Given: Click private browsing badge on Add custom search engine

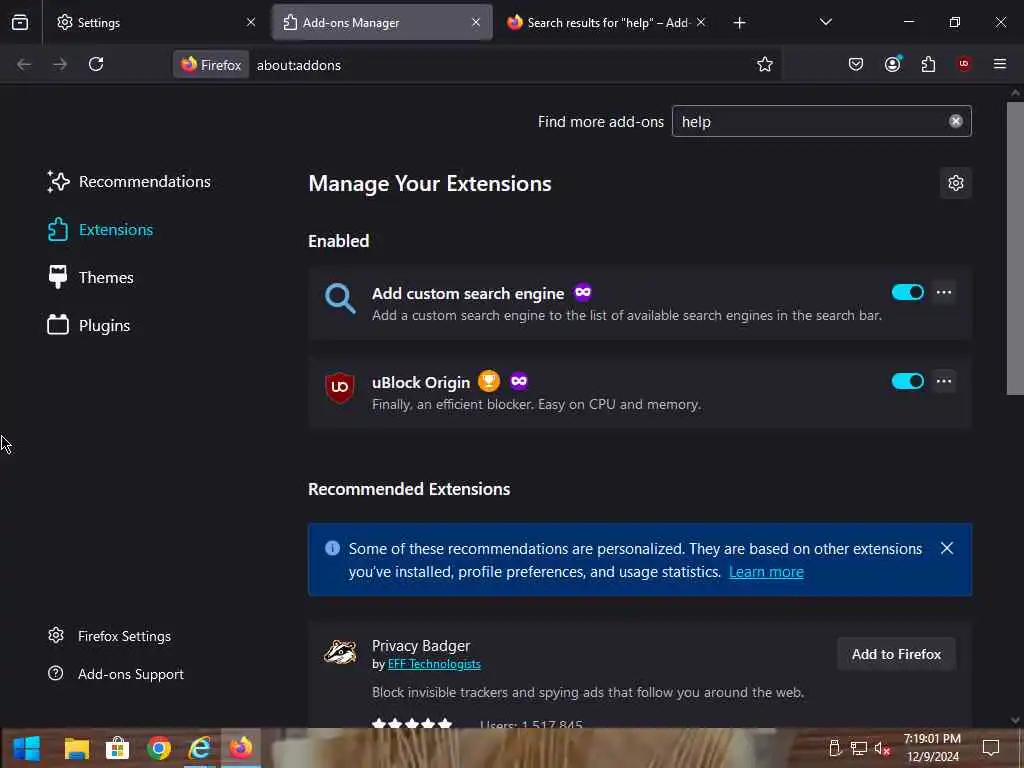Looking at the screenshot, I should [x=583, y=293].
